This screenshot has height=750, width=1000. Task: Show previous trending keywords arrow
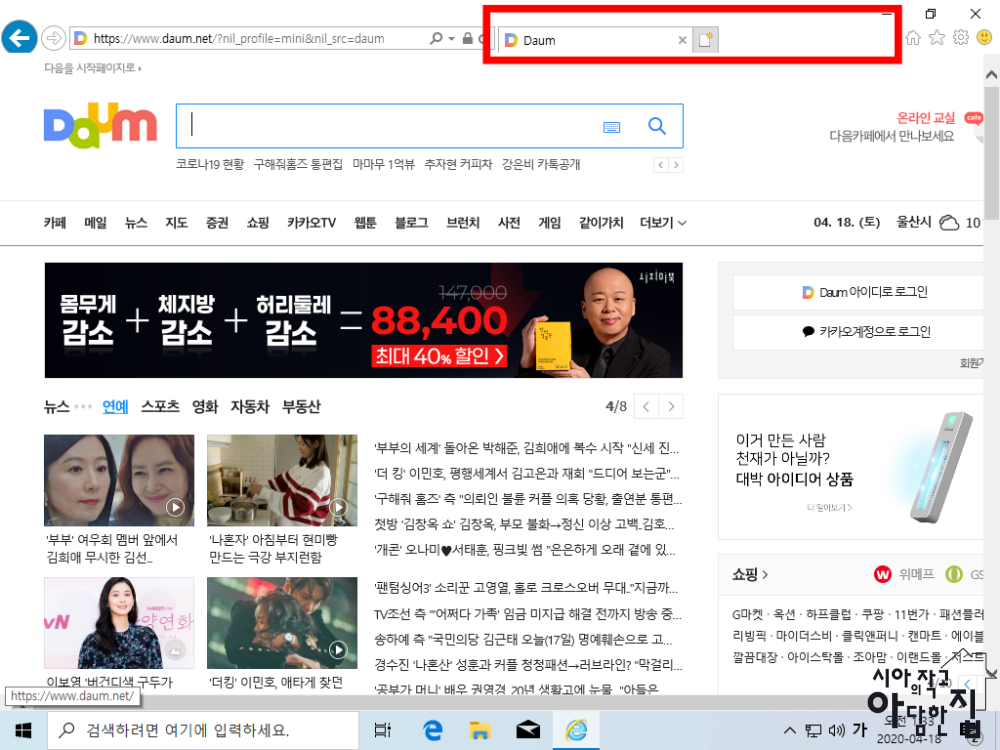(x=661, y=165)
